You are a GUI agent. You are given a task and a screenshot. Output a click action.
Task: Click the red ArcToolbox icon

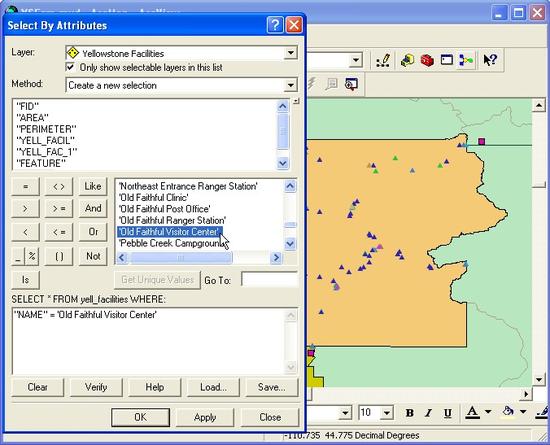pos(427,60)
